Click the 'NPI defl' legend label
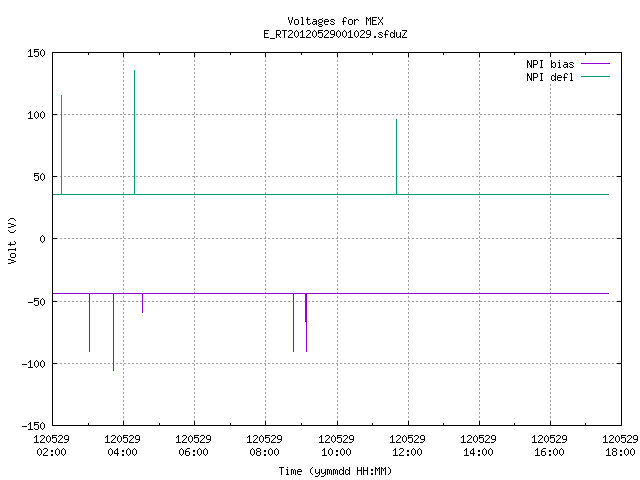 coord(550,77)
